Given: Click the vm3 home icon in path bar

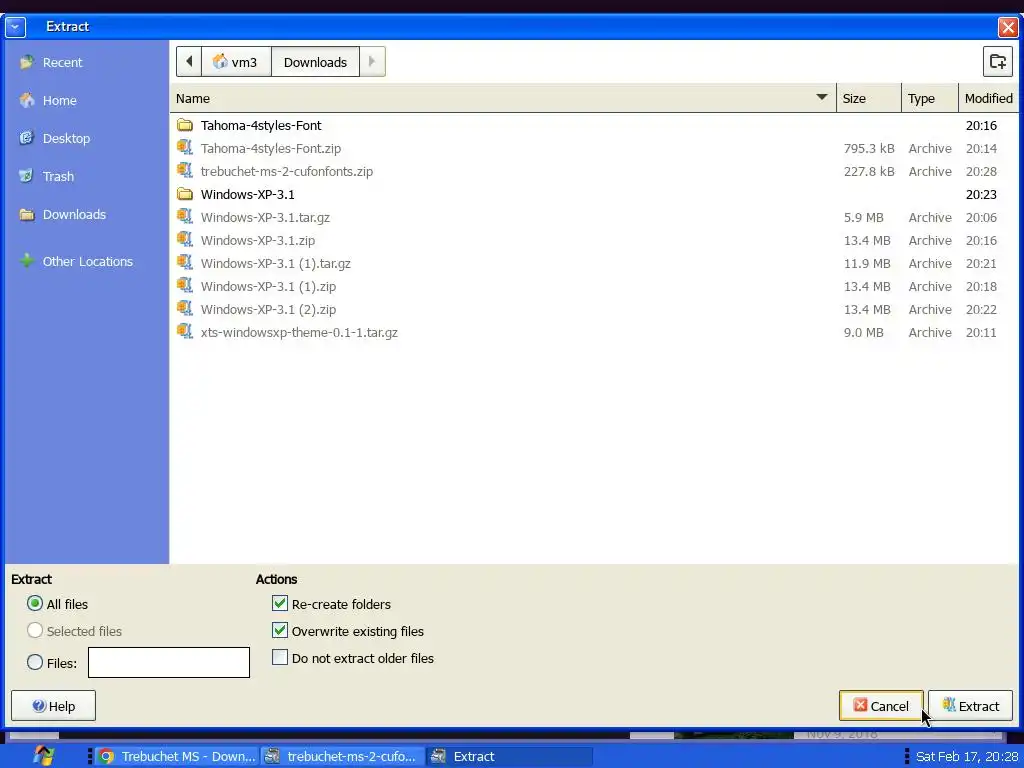Looking at the screenshot, I should [x=220, y=61].
